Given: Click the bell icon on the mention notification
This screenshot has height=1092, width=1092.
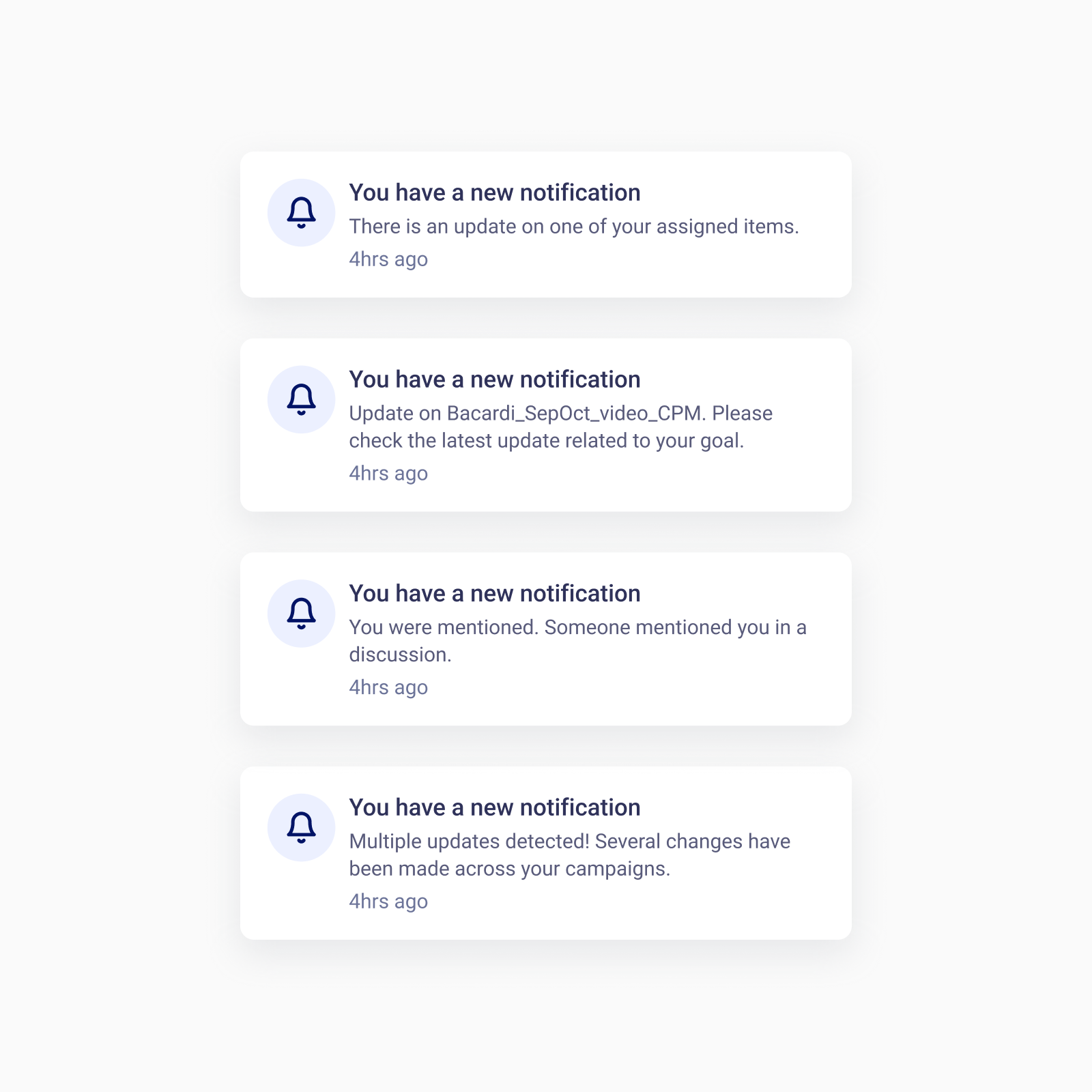Looking at the screenshot, I should click(301, 614).
